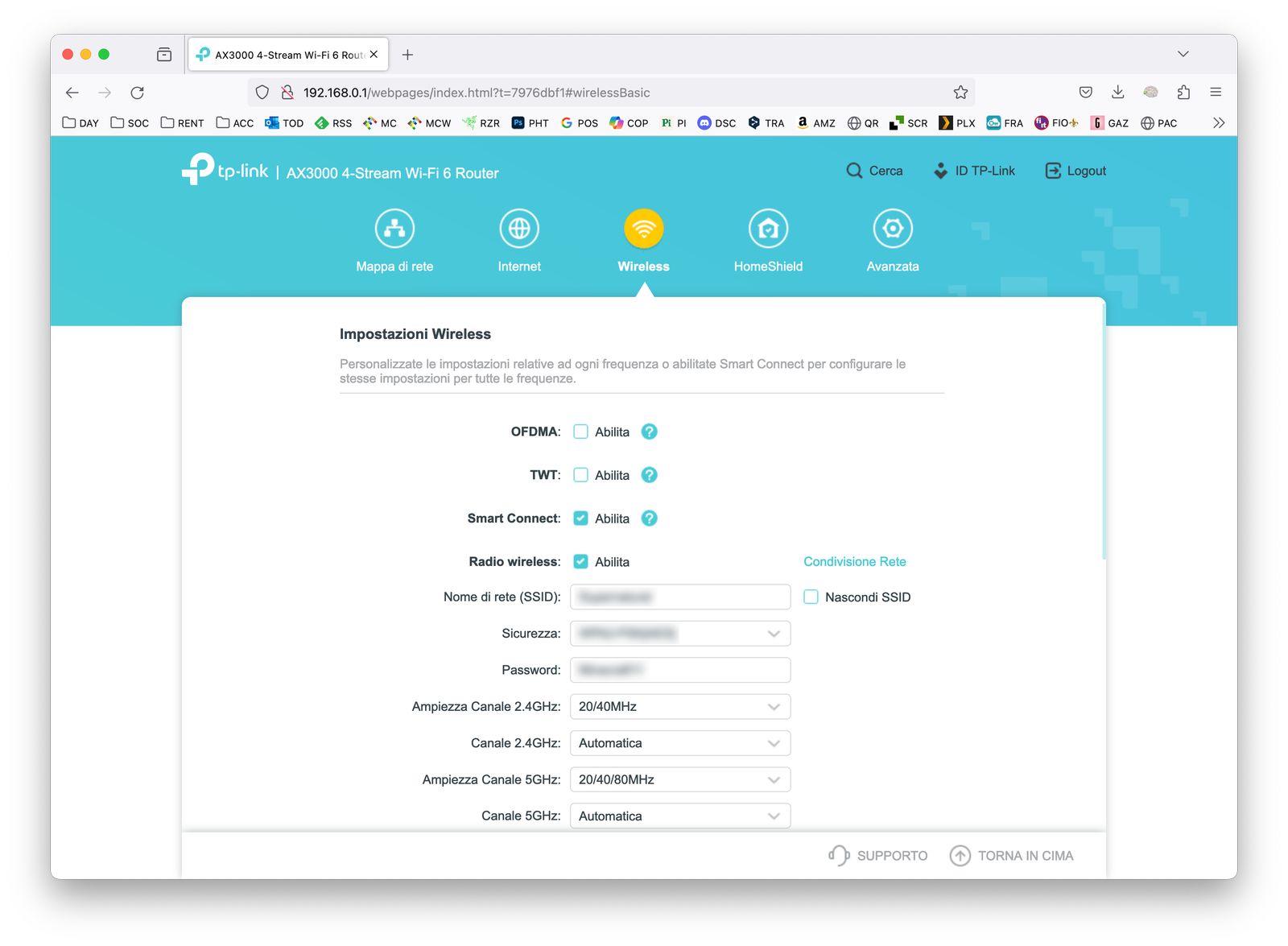Click the browser address bar

point(612,93)
